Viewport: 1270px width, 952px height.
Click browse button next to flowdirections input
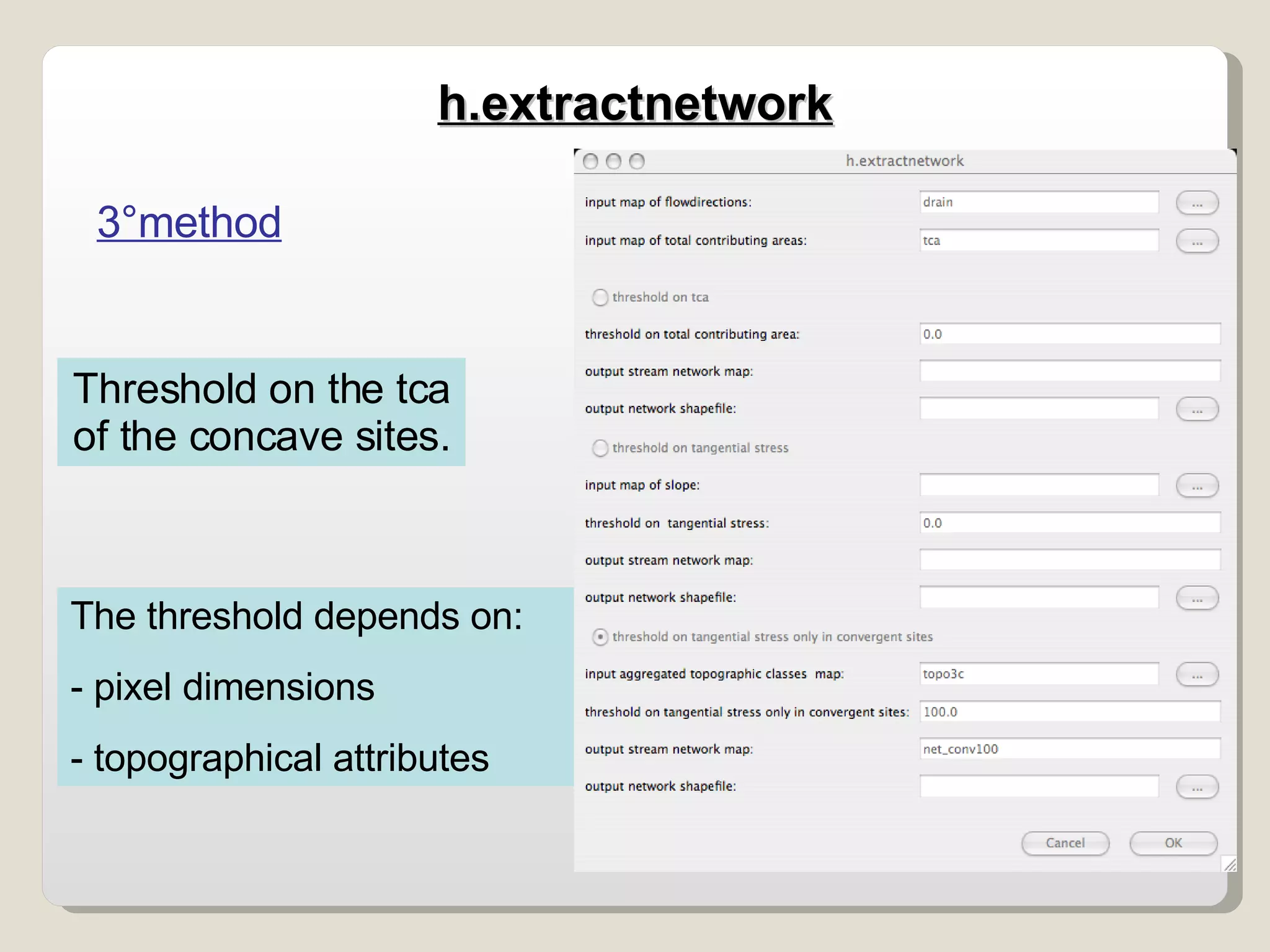(1197, 203)
